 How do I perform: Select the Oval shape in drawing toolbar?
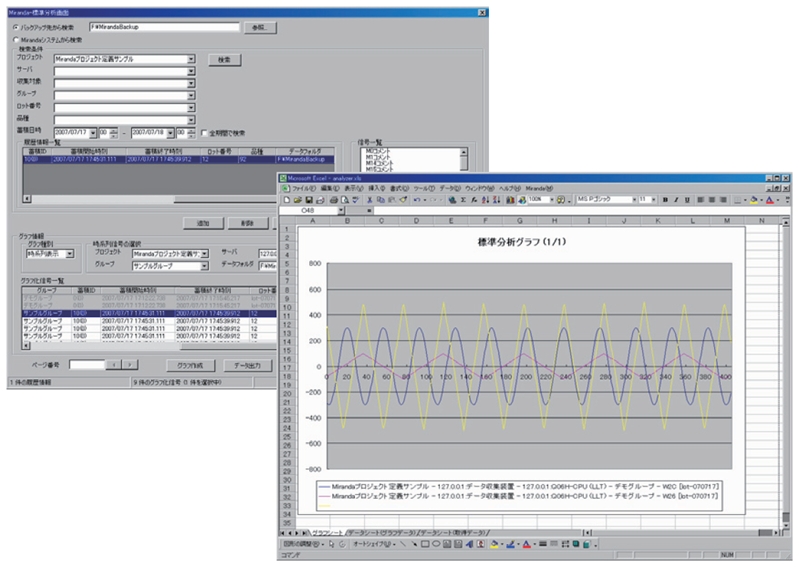[x=435, y=544]
